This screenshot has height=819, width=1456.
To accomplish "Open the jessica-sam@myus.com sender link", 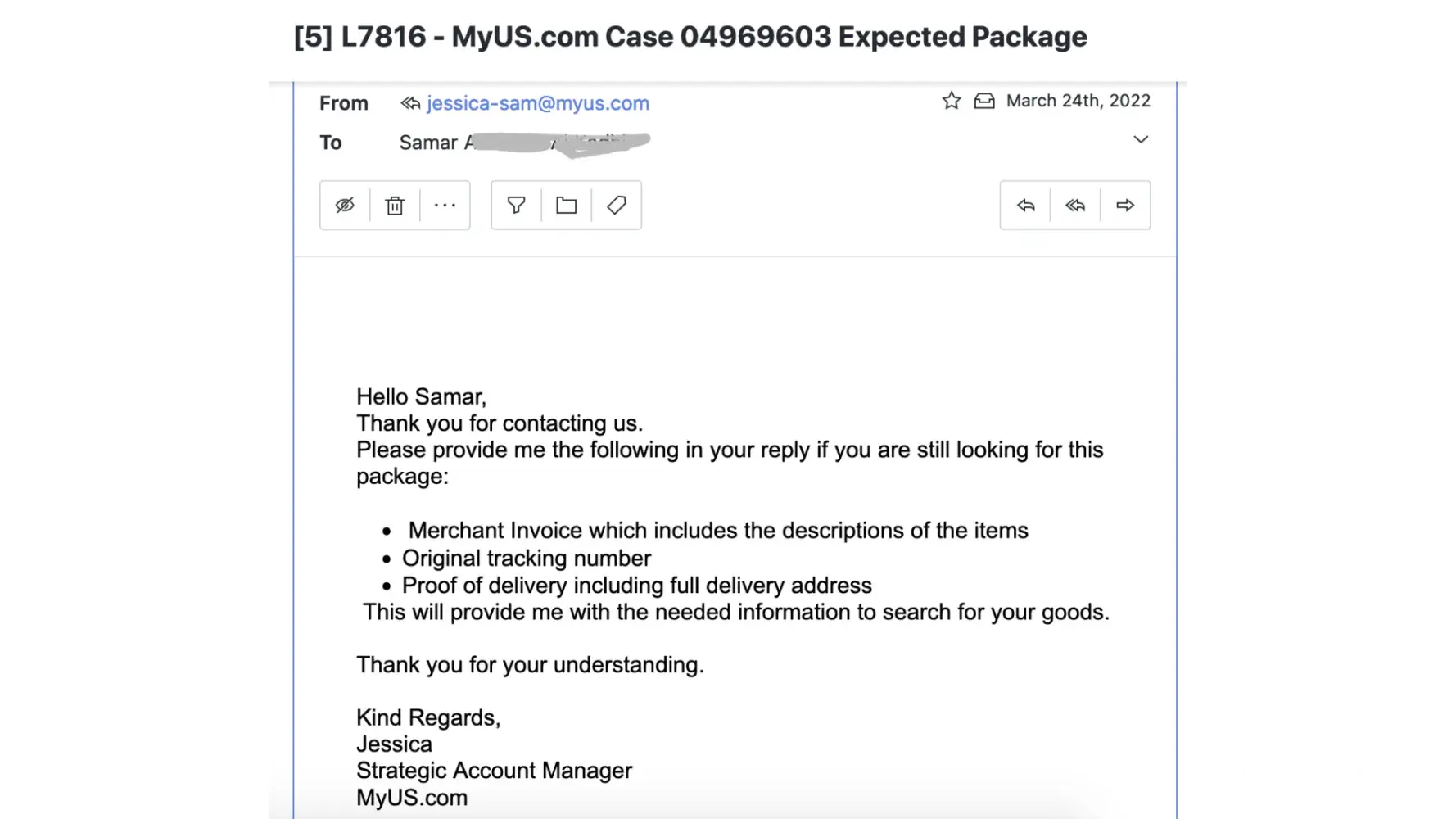I will pyautogui.click(x=537, y=103).
